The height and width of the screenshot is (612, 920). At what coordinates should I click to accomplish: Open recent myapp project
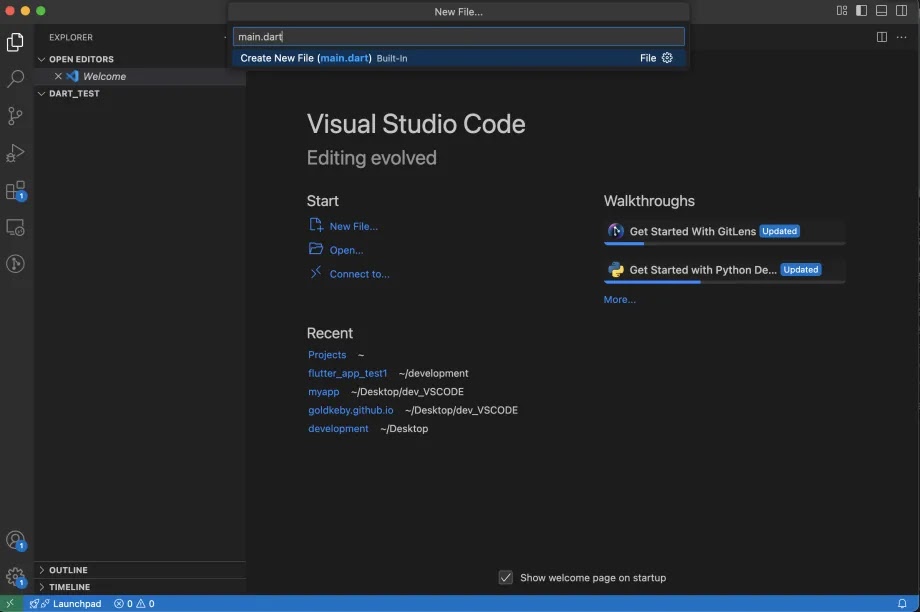pyautogui.click(x=323, y=391)
